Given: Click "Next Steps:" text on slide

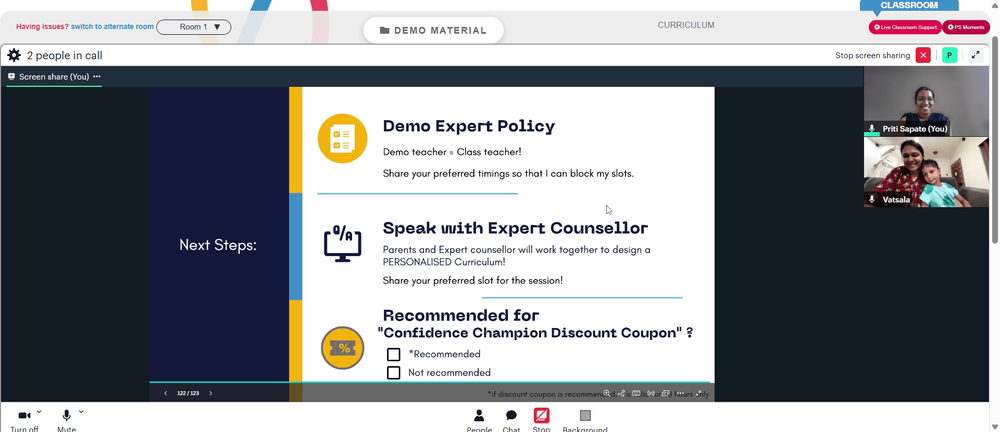Looking at the screenshot, I should click(x=217, y=245).
